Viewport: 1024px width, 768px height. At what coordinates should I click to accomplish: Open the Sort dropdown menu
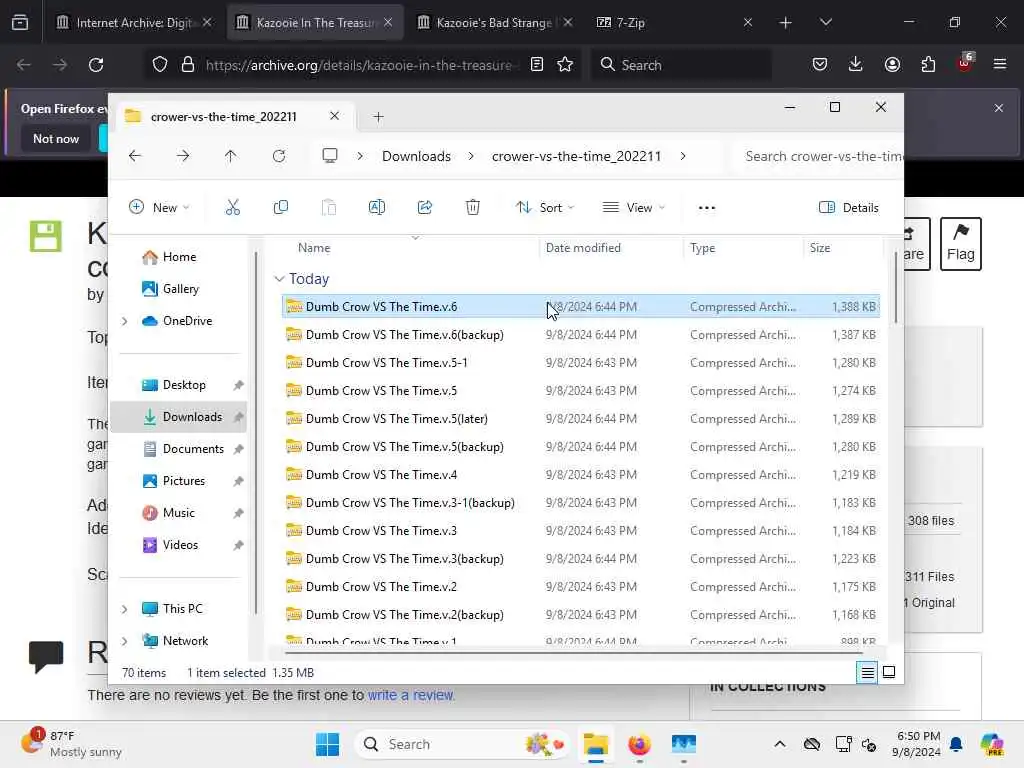point(545,208)
